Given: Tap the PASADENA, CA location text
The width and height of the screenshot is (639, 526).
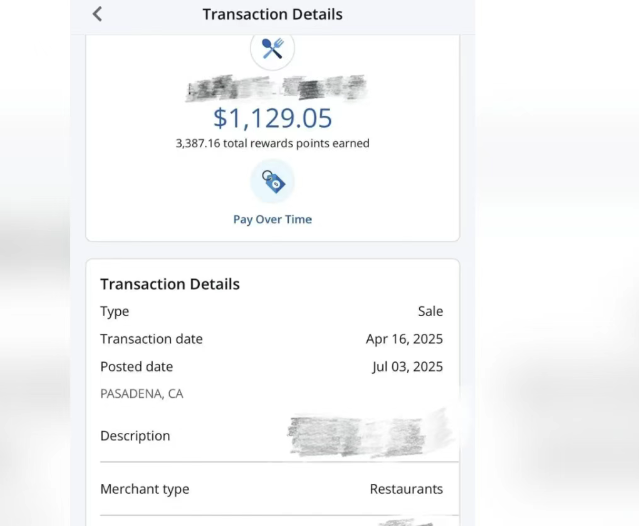Looking at the screenshot, I should coord(142,394).
